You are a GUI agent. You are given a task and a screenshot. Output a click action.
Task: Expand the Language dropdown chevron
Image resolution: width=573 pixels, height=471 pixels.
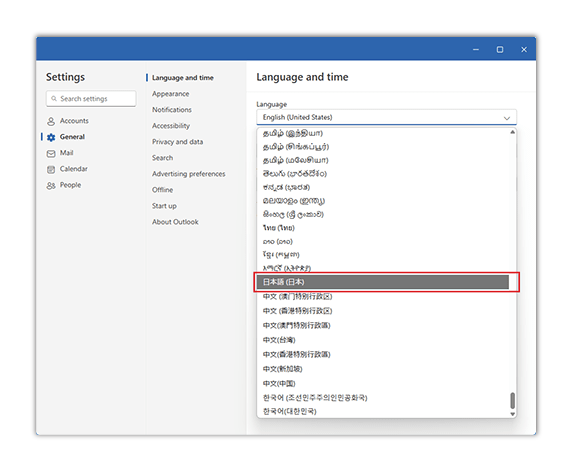click(x=507, y=118)
